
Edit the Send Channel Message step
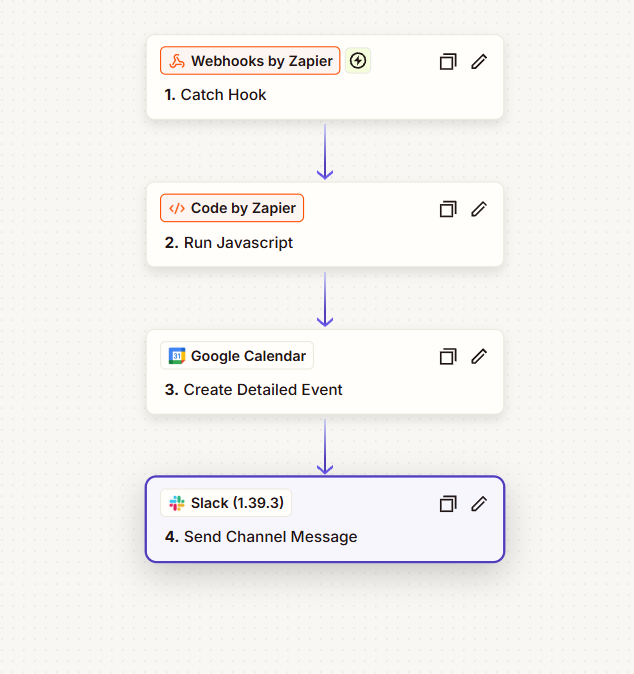479,504
